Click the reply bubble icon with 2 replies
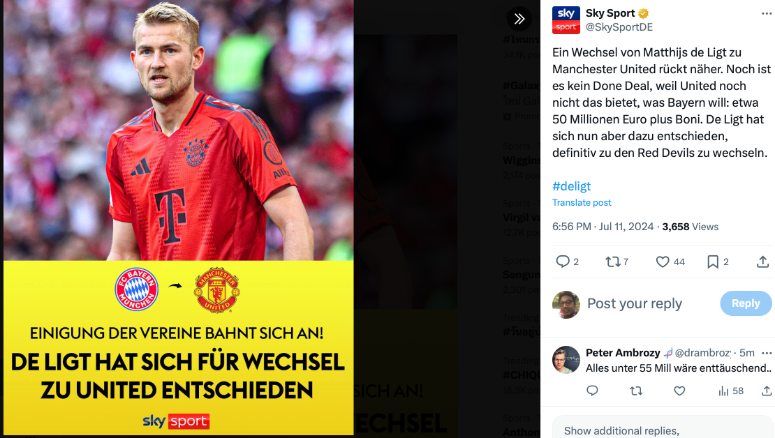The width and height of the screenshot is (775, 438). tap(567, 262)
